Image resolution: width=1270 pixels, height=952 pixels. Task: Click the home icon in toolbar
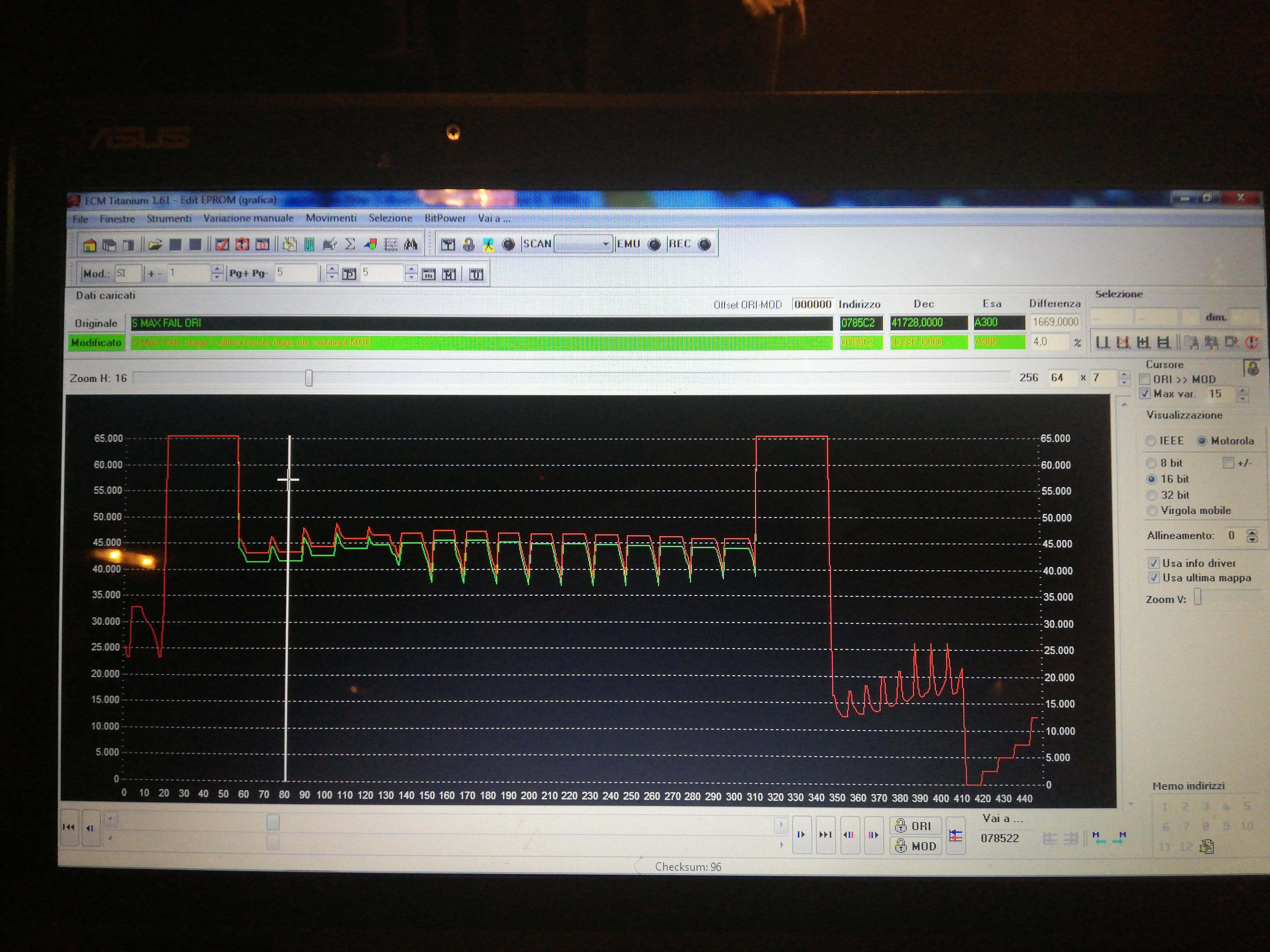coord(90,246)
